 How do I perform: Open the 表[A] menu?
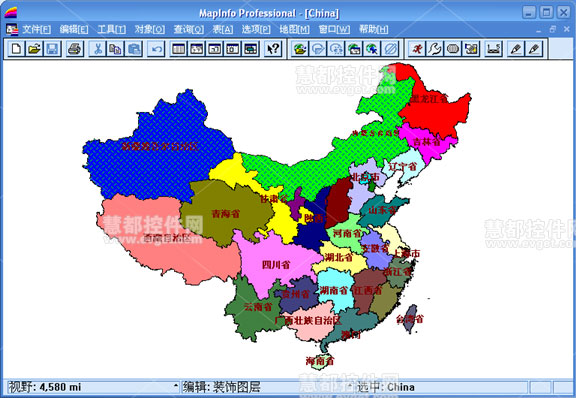[x=223, y=29]
